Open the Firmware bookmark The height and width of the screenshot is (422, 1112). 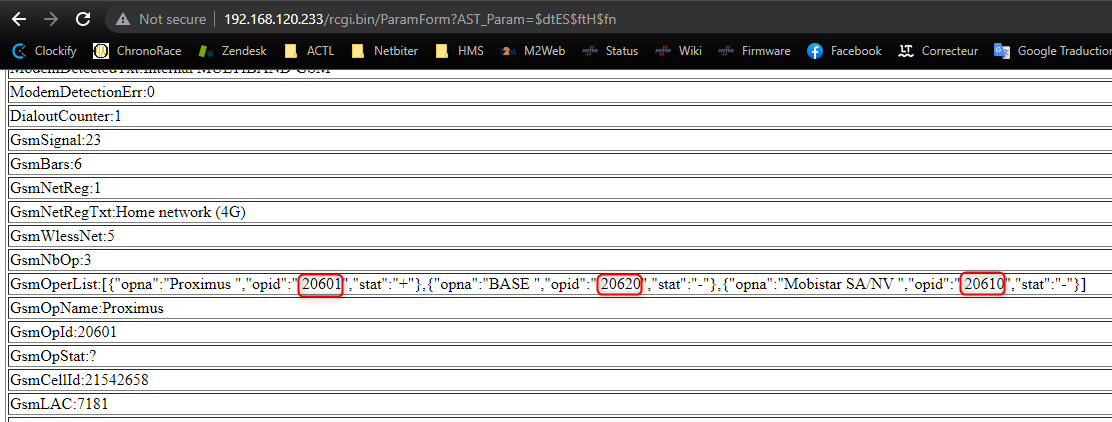754,51
